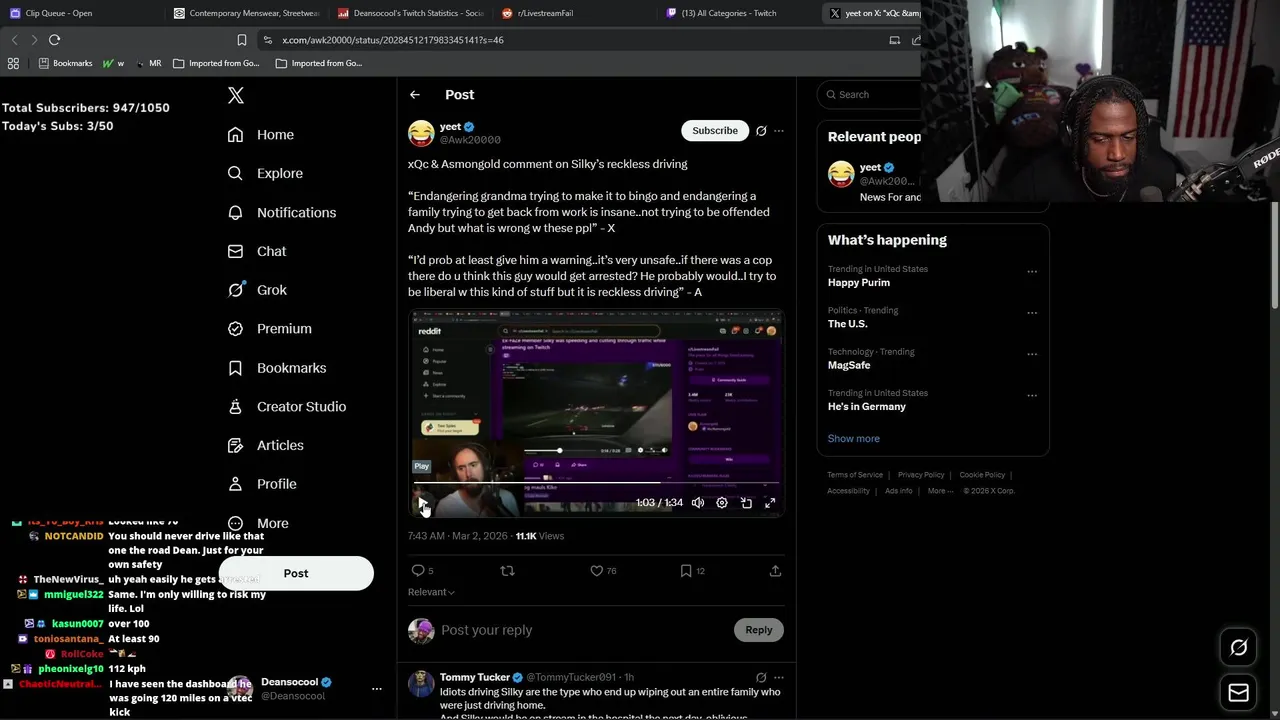This screenshot has height=720, width=1280.
Task: Click the Post your reply field
Action: pos(585,630)
